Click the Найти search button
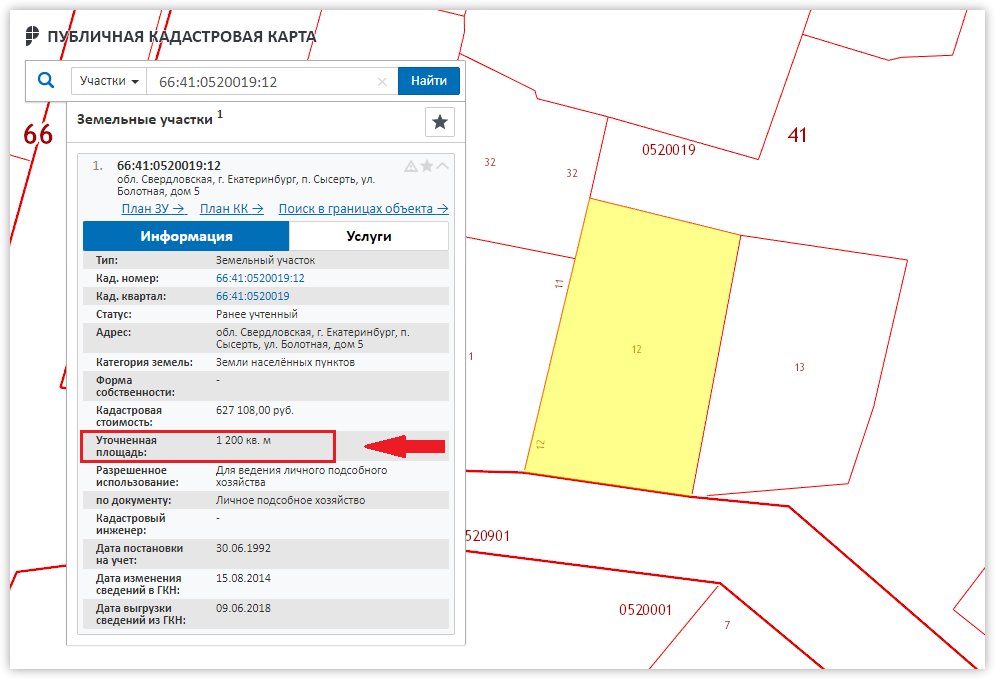Viewport: 995px width, 679px height. (428, 81)
